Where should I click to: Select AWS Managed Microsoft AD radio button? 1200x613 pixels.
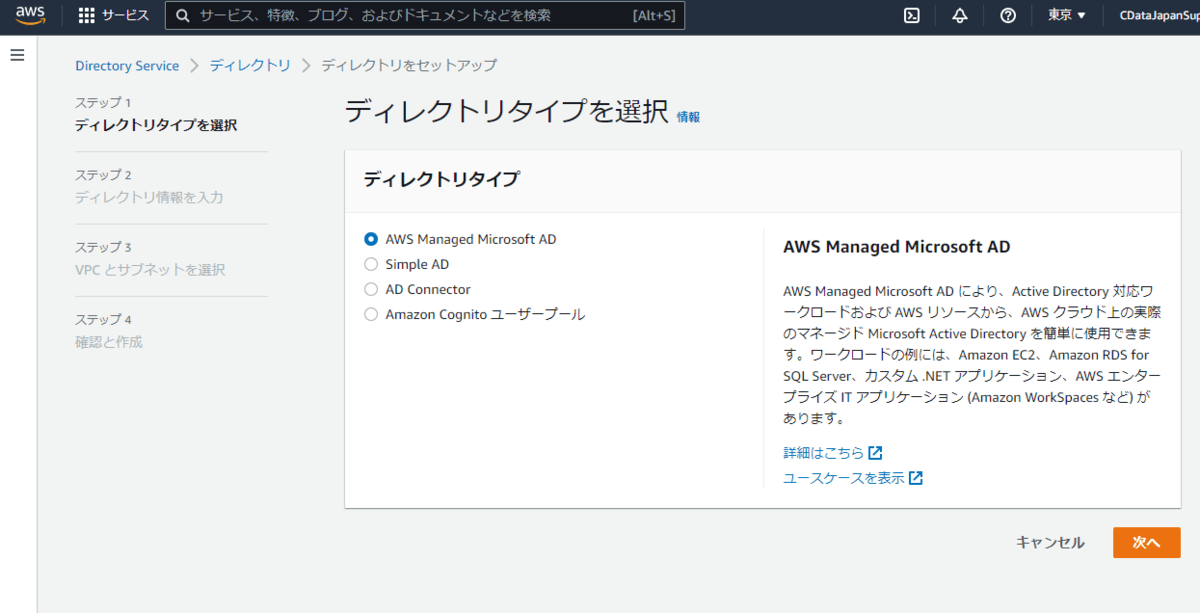371,239
